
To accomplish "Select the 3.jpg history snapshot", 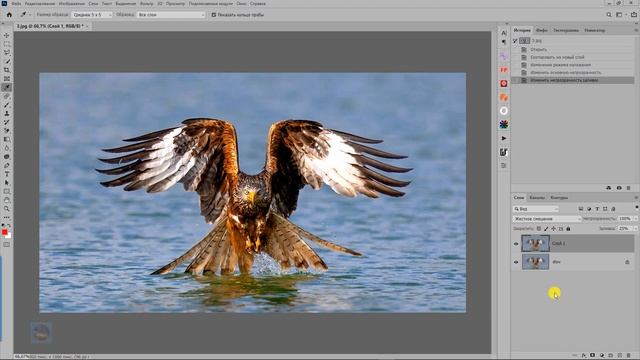I will (x=573, y=41).
